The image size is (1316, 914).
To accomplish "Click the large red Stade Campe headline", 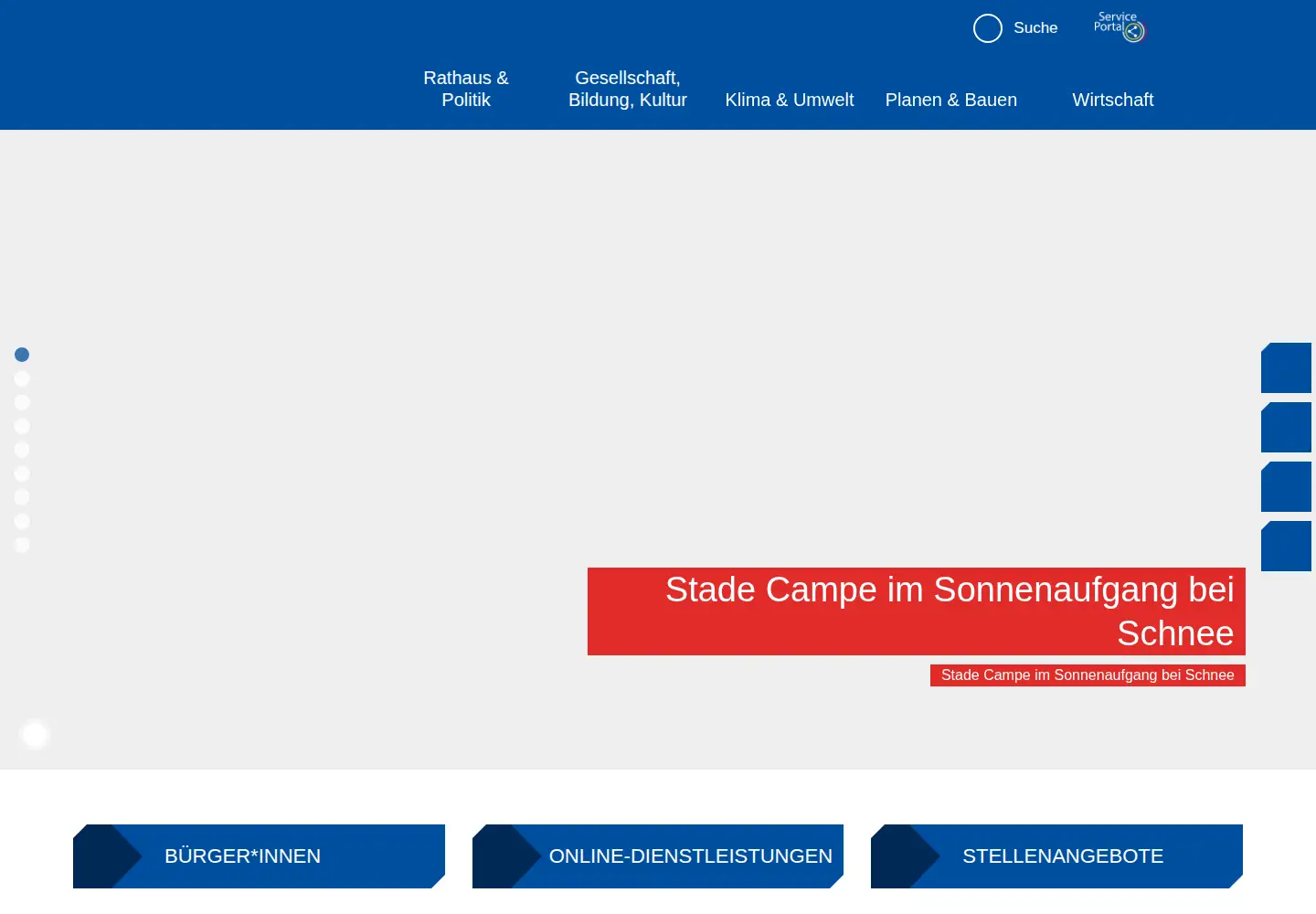I will (917, 611).
